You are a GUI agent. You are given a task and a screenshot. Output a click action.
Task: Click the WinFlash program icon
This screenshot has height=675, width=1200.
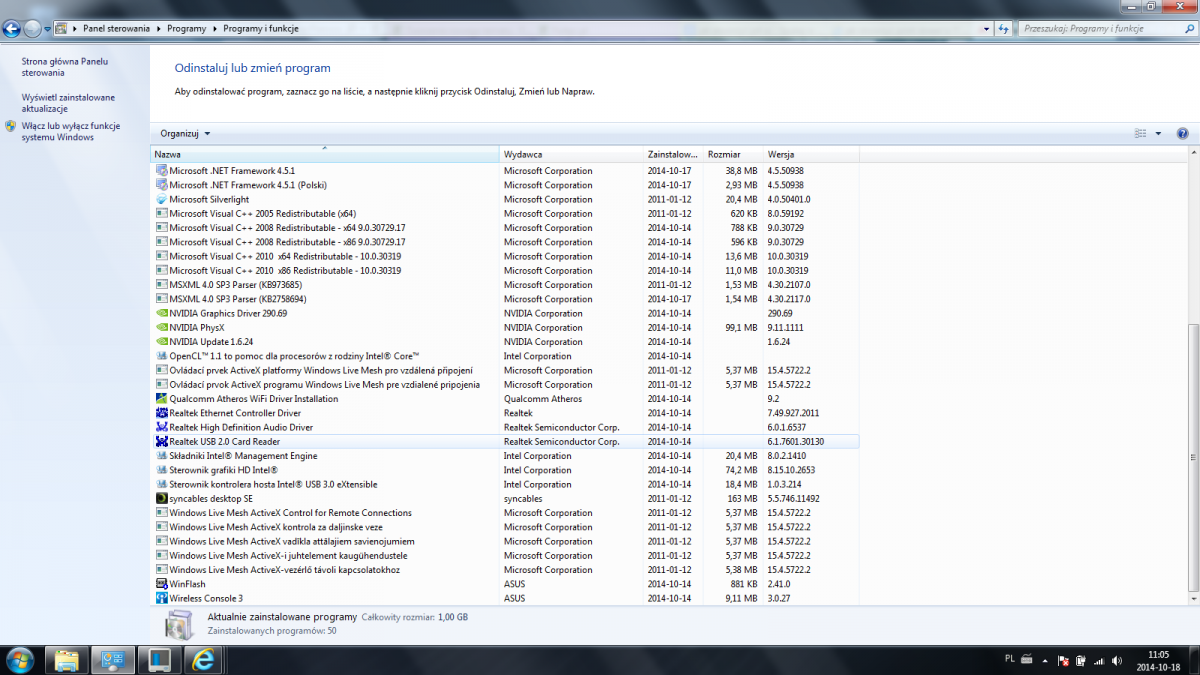(x=162, y=584)
